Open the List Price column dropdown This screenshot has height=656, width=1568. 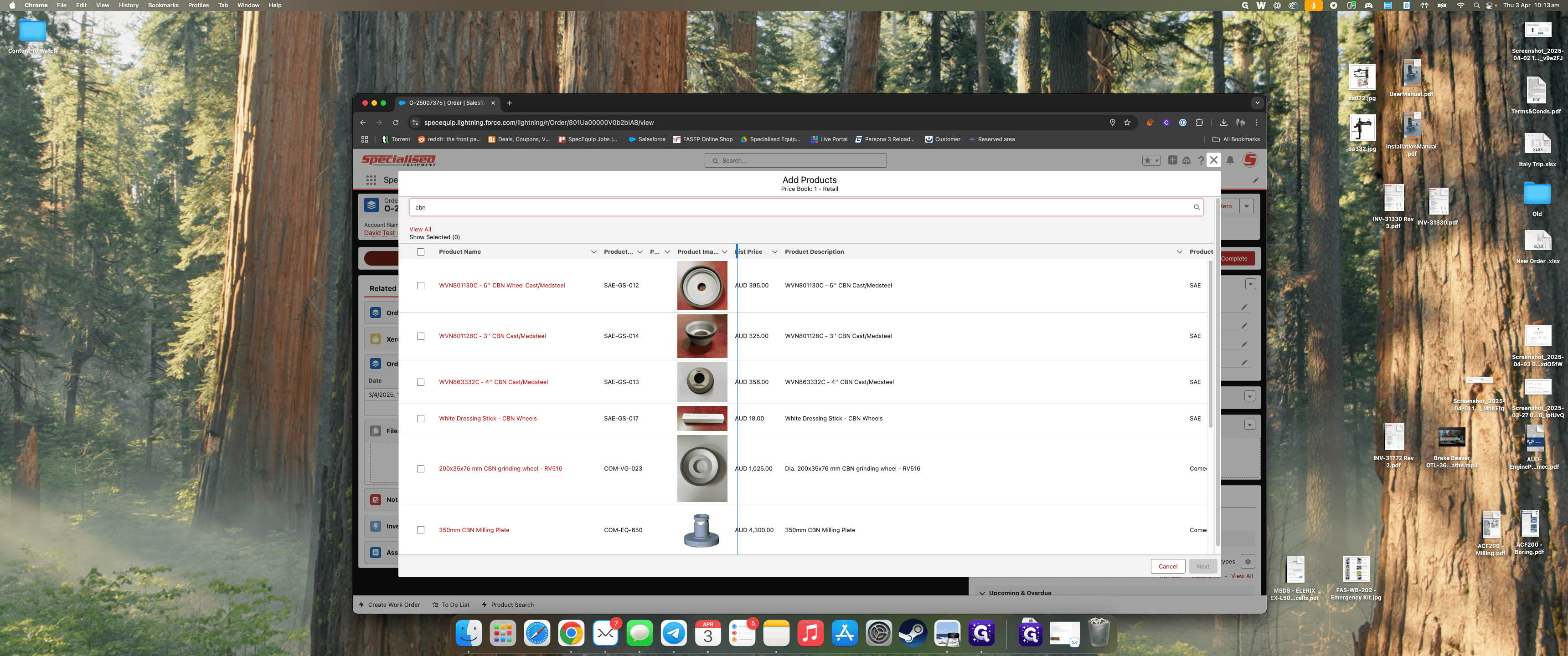[774, 252]
